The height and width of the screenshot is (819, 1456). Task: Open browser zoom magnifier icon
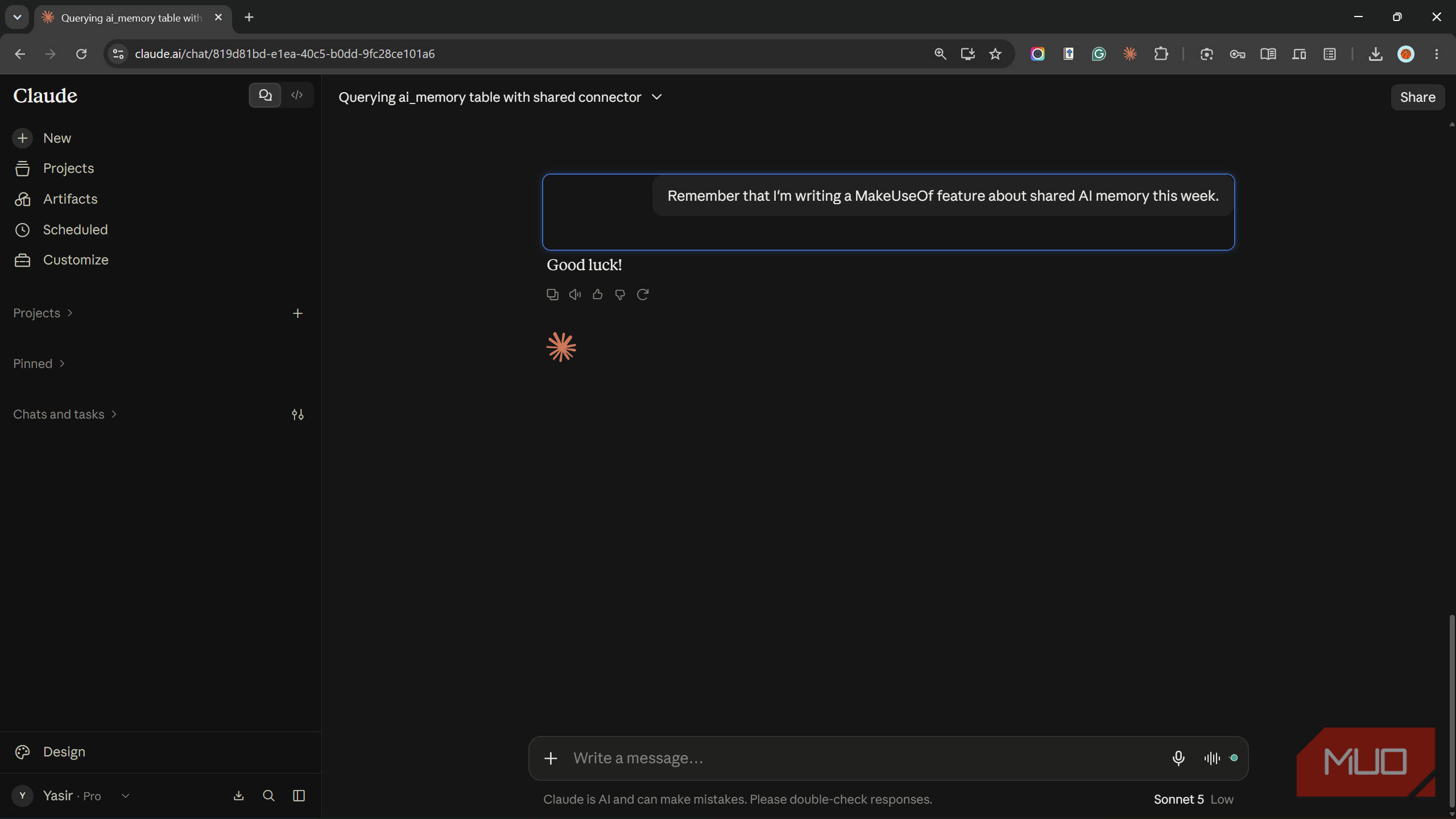(x=940, y=54)
